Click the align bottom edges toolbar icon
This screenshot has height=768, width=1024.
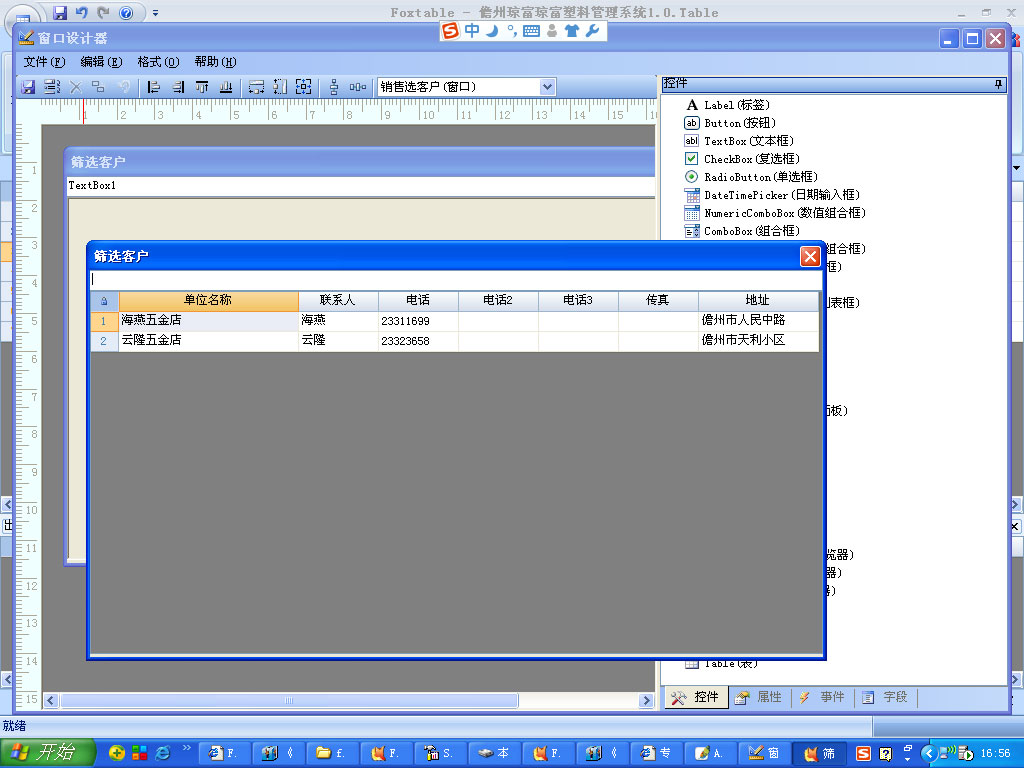coord(226,87)
